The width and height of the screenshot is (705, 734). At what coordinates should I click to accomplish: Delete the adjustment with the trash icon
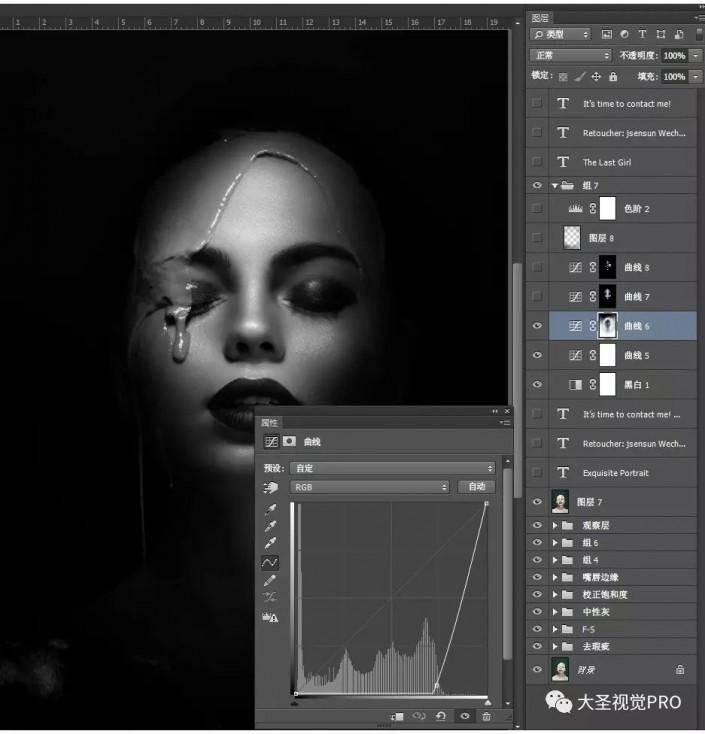486,716
